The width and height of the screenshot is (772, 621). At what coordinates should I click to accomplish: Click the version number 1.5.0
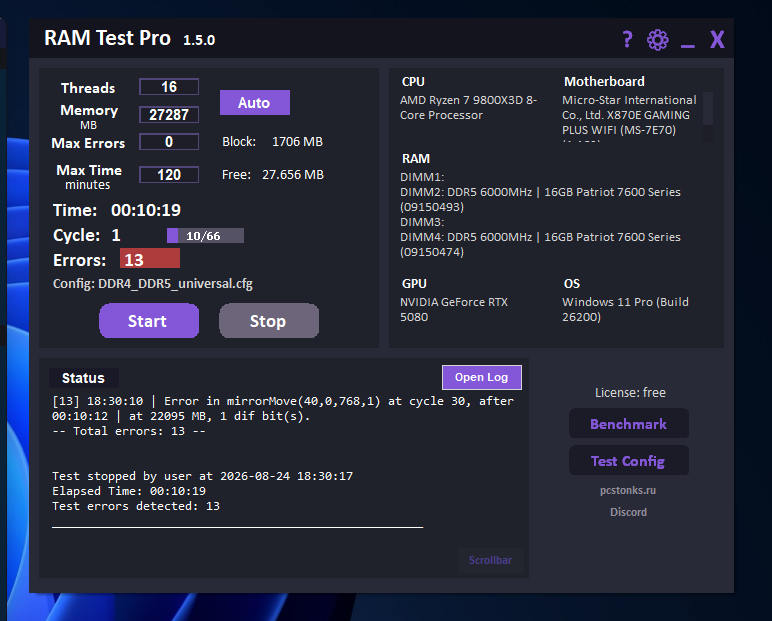tap(199, 40)
